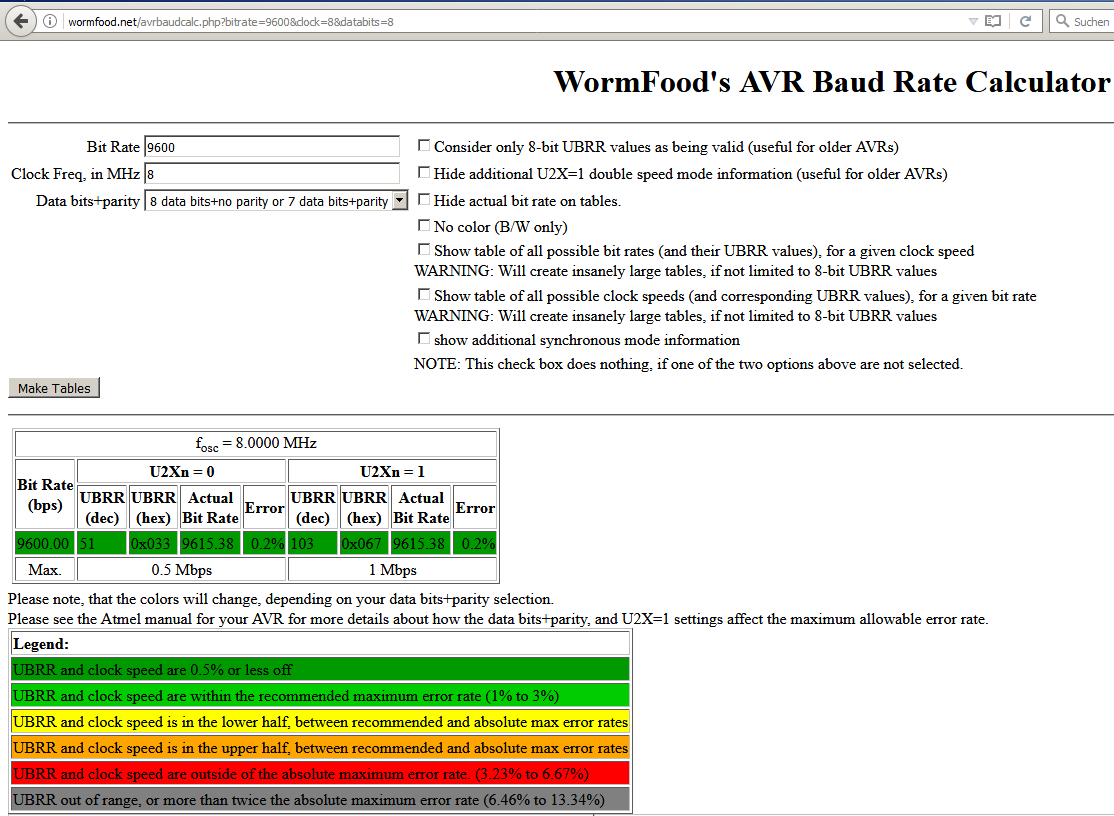Click the '0x033' UBRR hex cell

pos(153,543)
